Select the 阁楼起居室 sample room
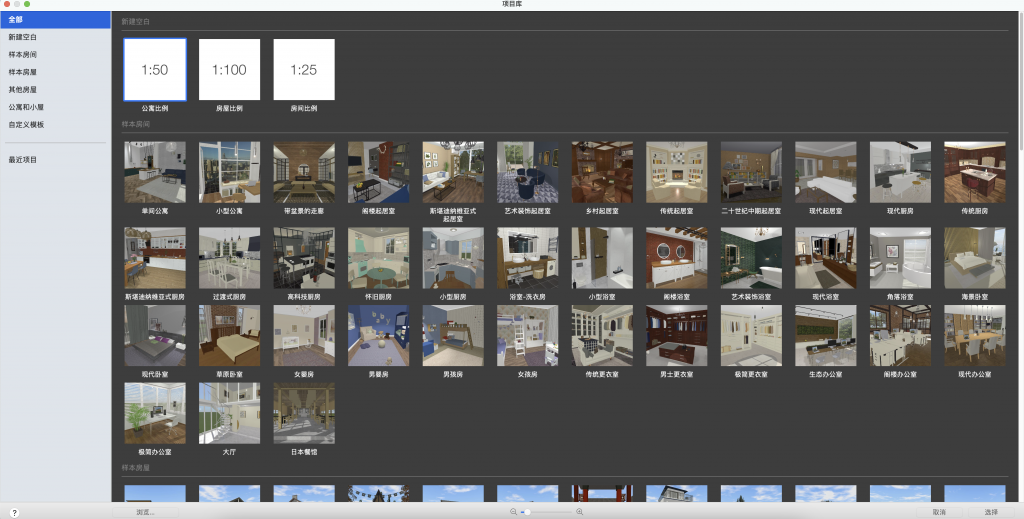1024x519 pixels. 379,172
